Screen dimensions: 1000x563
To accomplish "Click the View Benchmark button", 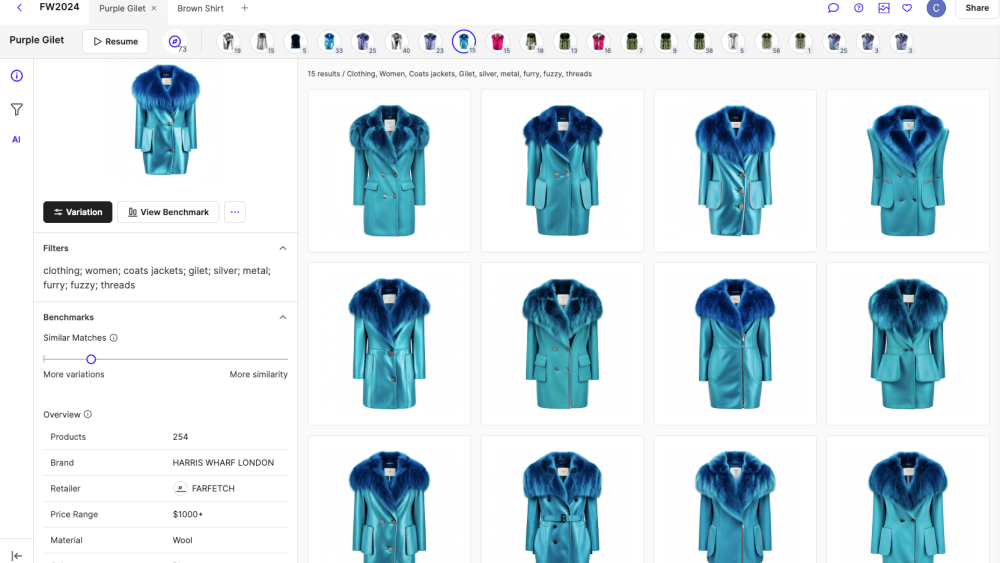I will (x=168, y=212).
